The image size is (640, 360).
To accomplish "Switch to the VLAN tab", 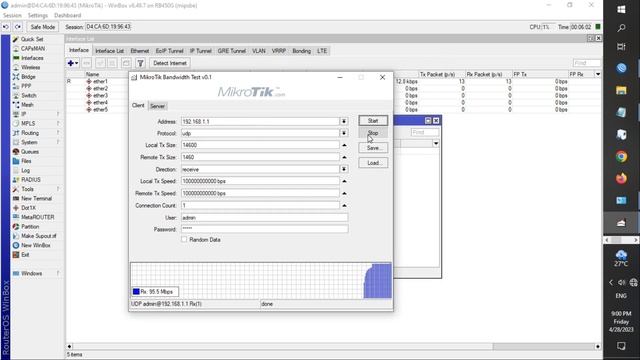I will click(x=258, y=51).
